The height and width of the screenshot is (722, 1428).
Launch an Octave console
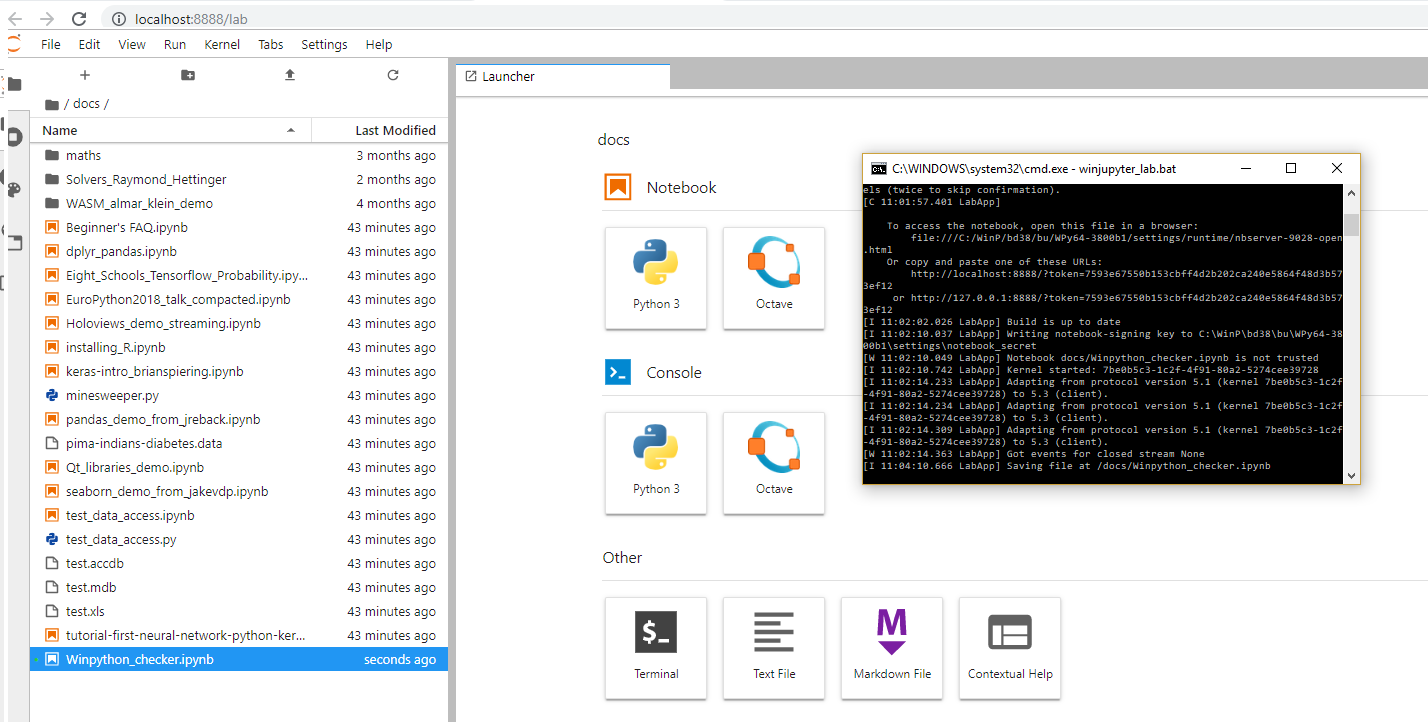coord(773,463)
